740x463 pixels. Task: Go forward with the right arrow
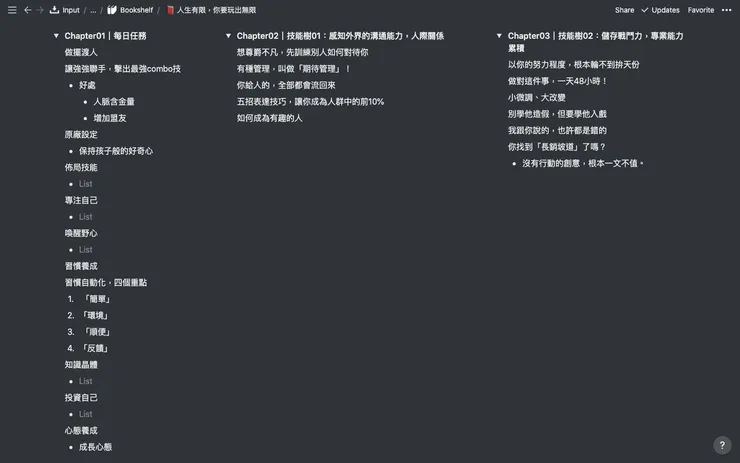40,10
